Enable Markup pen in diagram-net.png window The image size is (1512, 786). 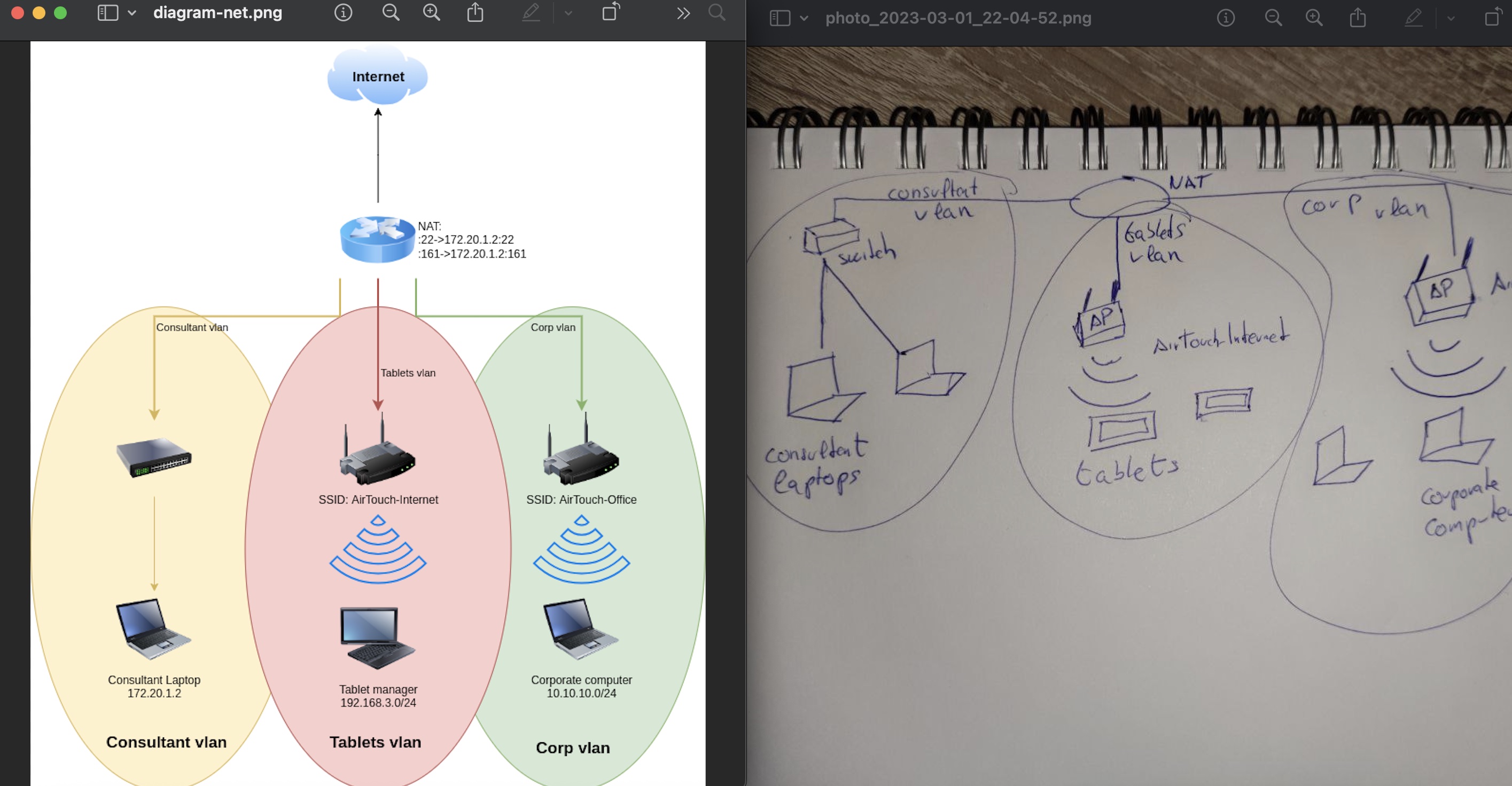pyautogui.click(x=531, y=12)
